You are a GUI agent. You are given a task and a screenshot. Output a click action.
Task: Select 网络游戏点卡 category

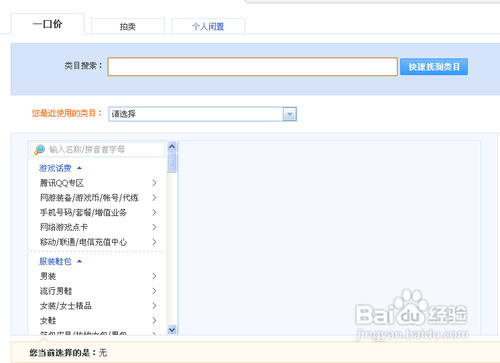(64, 227)
